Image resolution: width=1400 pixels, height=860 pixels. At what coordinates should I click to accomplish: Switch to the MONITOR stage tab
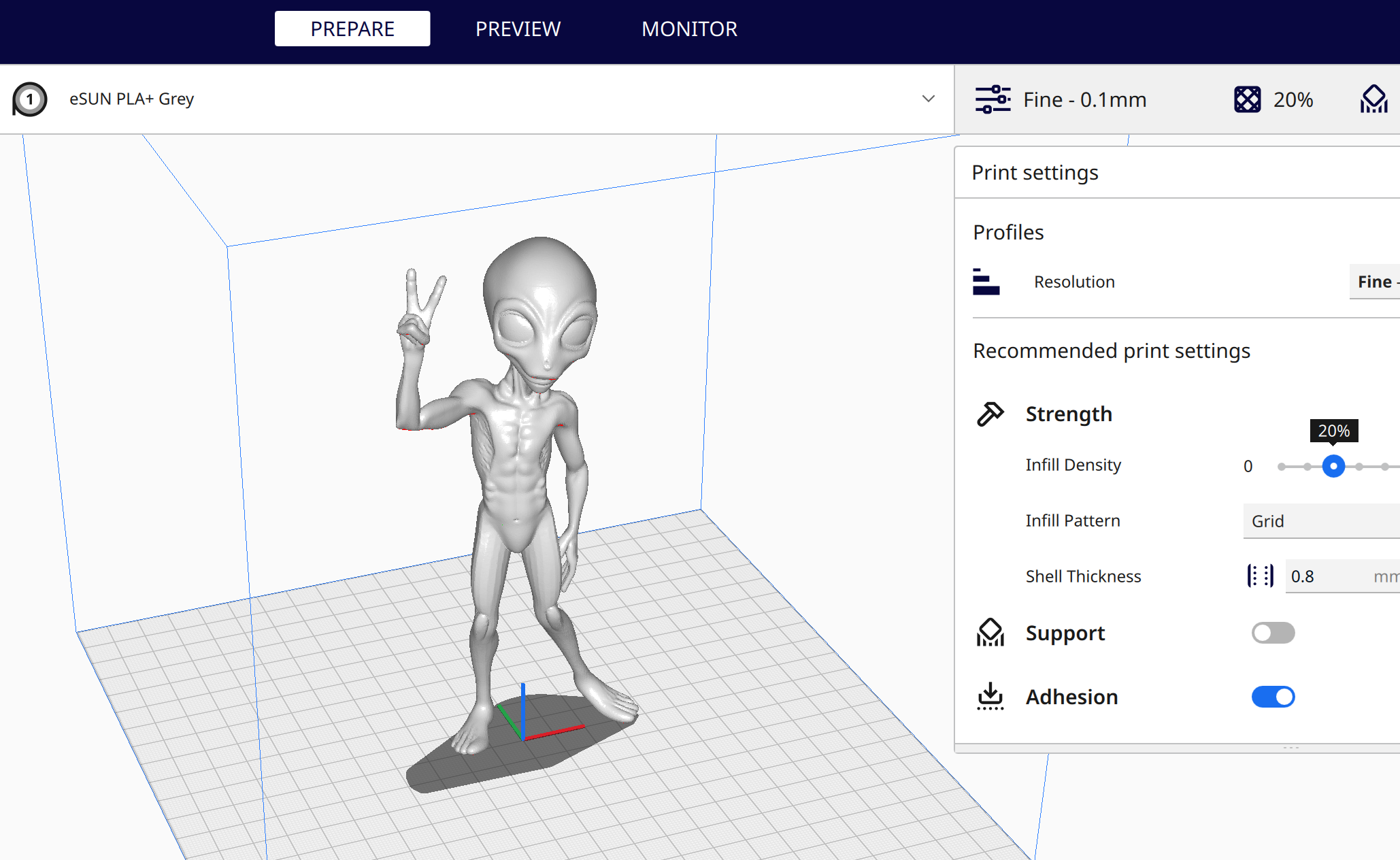[x=689, y=29]
